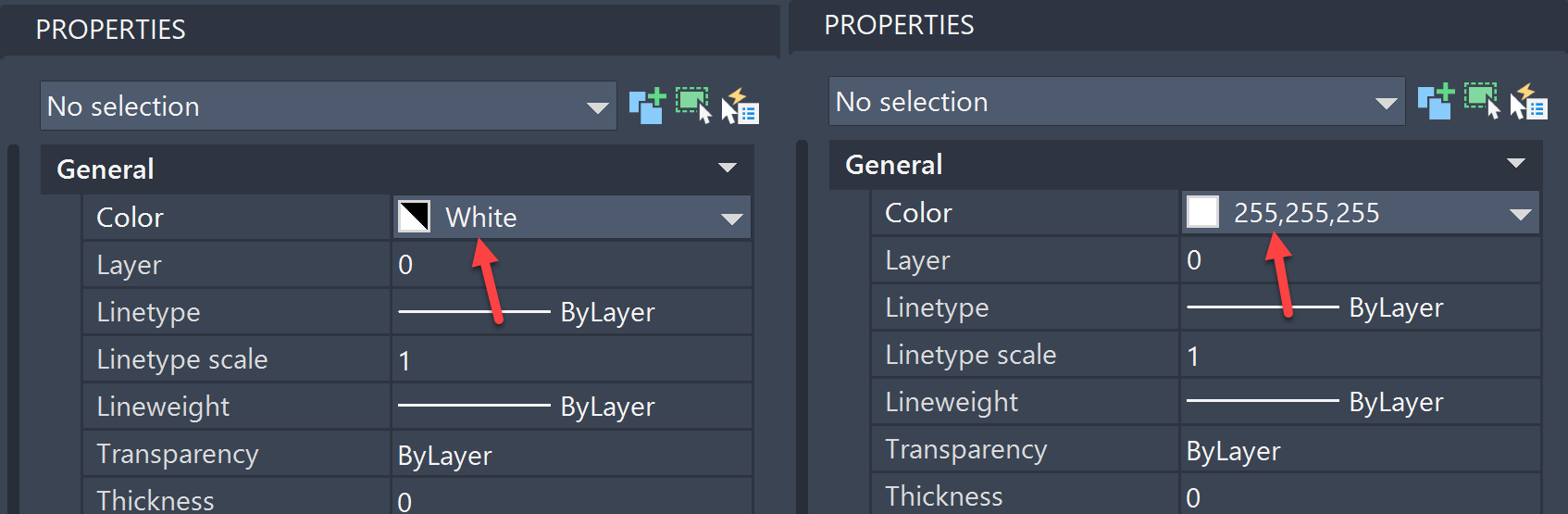Click the right Transparency ByLayer field
Image resolution: width=1568 pixels, height=514 pixels.
click(x=1359, y=450)
